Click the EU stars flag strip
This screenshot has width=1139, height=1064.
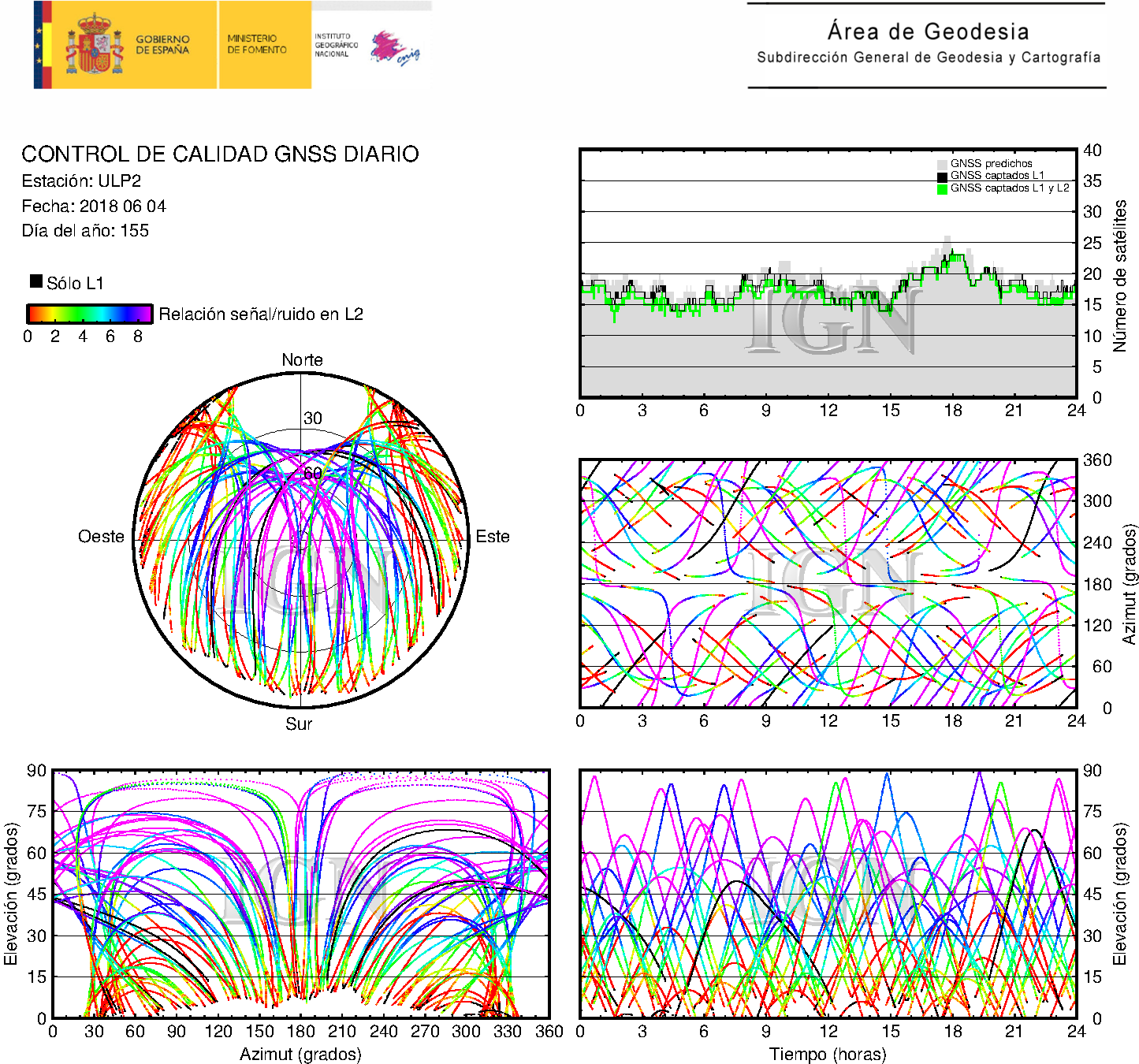tap(42, 45)
